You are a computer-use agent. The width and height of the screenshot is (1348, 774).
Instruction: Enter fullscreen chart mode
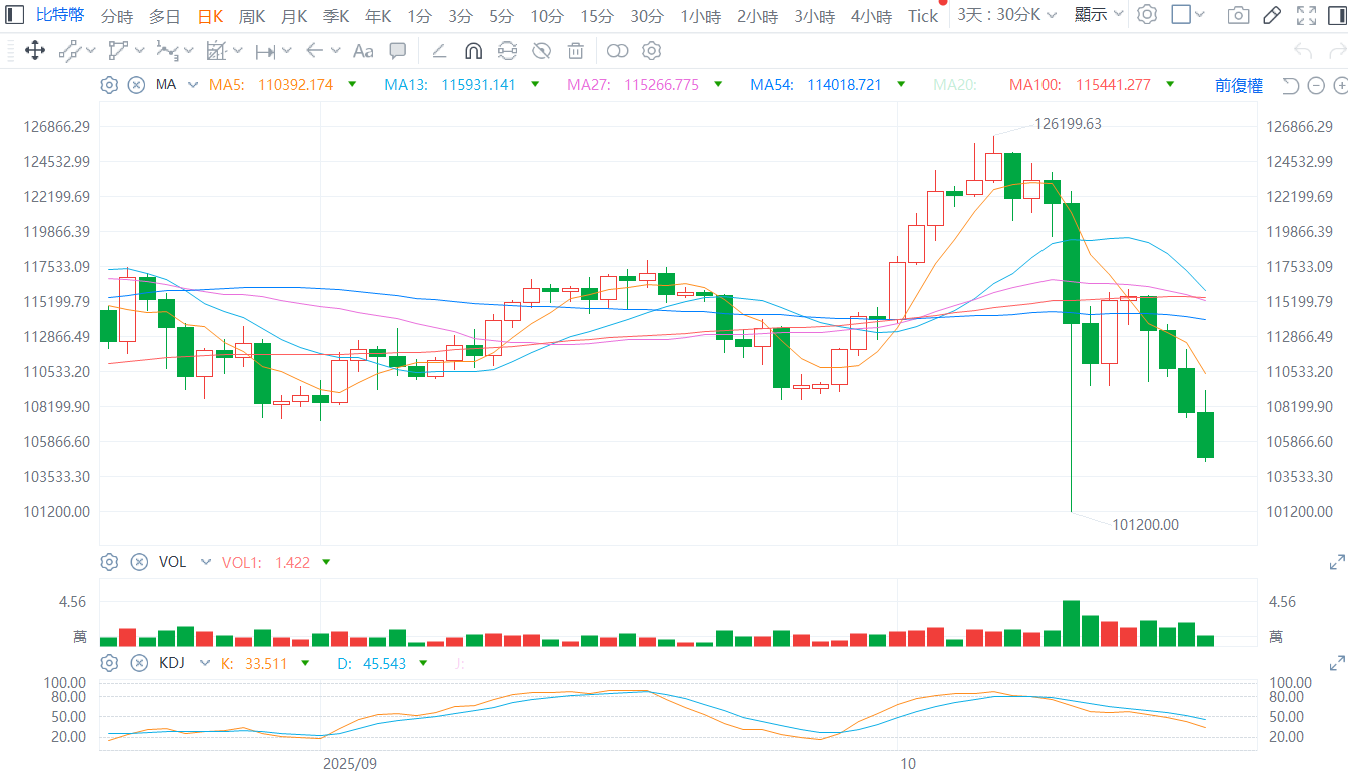pyautogui.click(x=1305, y=15)
